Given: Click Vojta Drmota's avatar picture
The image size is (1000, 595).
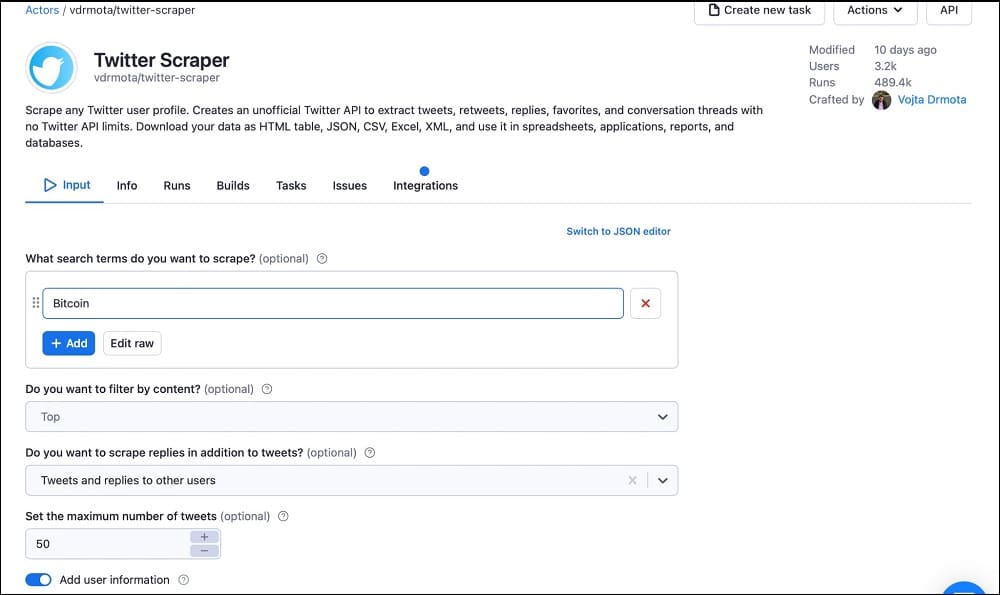Looking at the screenshot, I should pyautogui.click(x=881, y=100).
